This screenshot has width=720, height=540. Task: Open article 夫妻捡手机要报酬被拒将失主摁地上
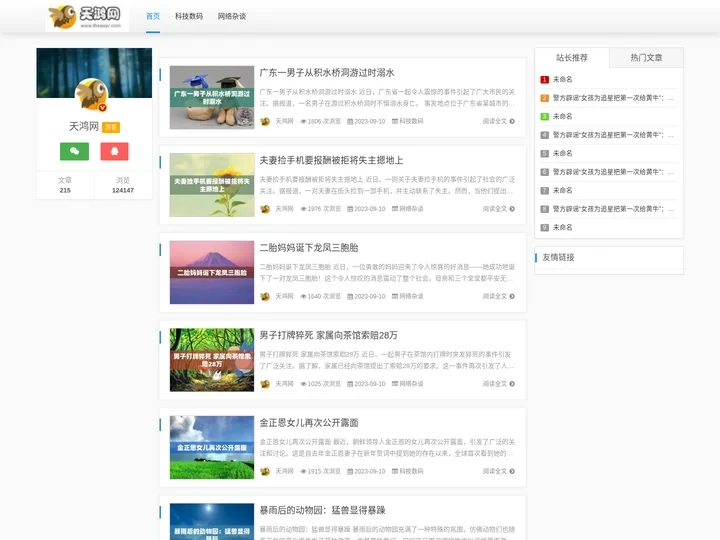click(x=331, y=160)
